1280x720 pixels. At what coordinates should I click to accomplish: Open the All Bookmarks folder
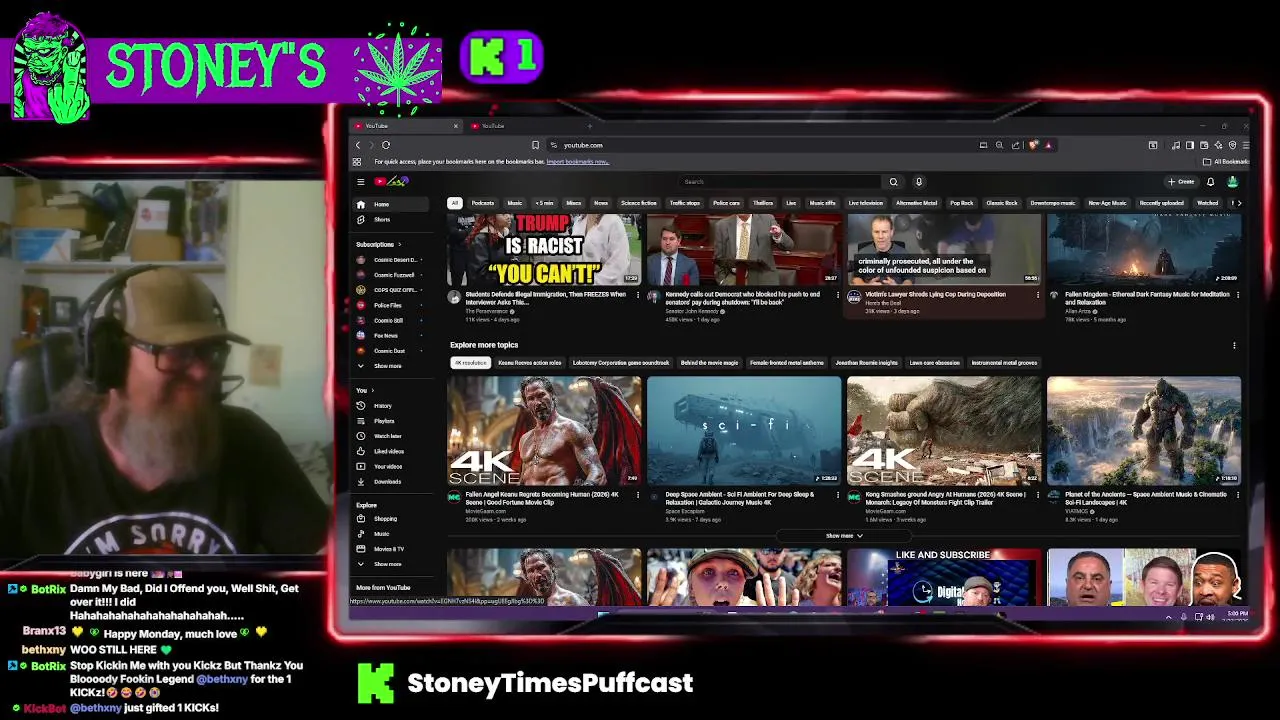1225,161
